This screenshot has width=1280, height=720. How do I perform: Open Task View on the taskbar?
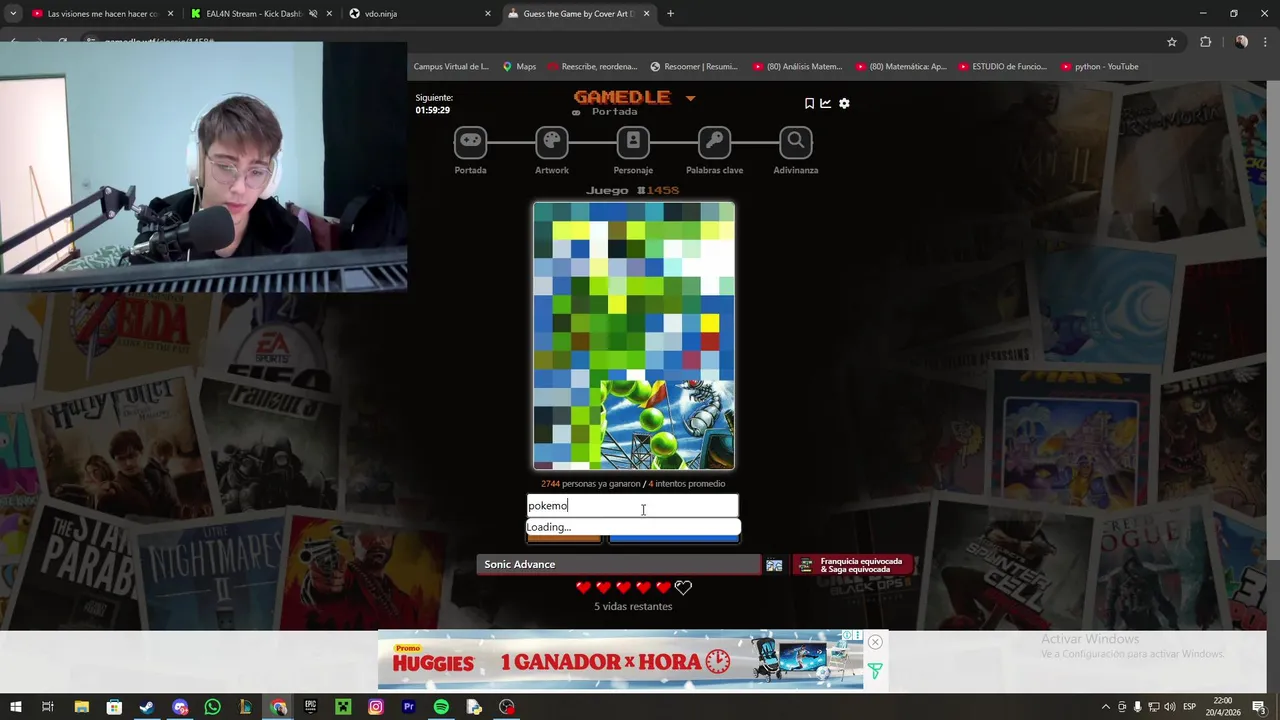coord(47,707)
